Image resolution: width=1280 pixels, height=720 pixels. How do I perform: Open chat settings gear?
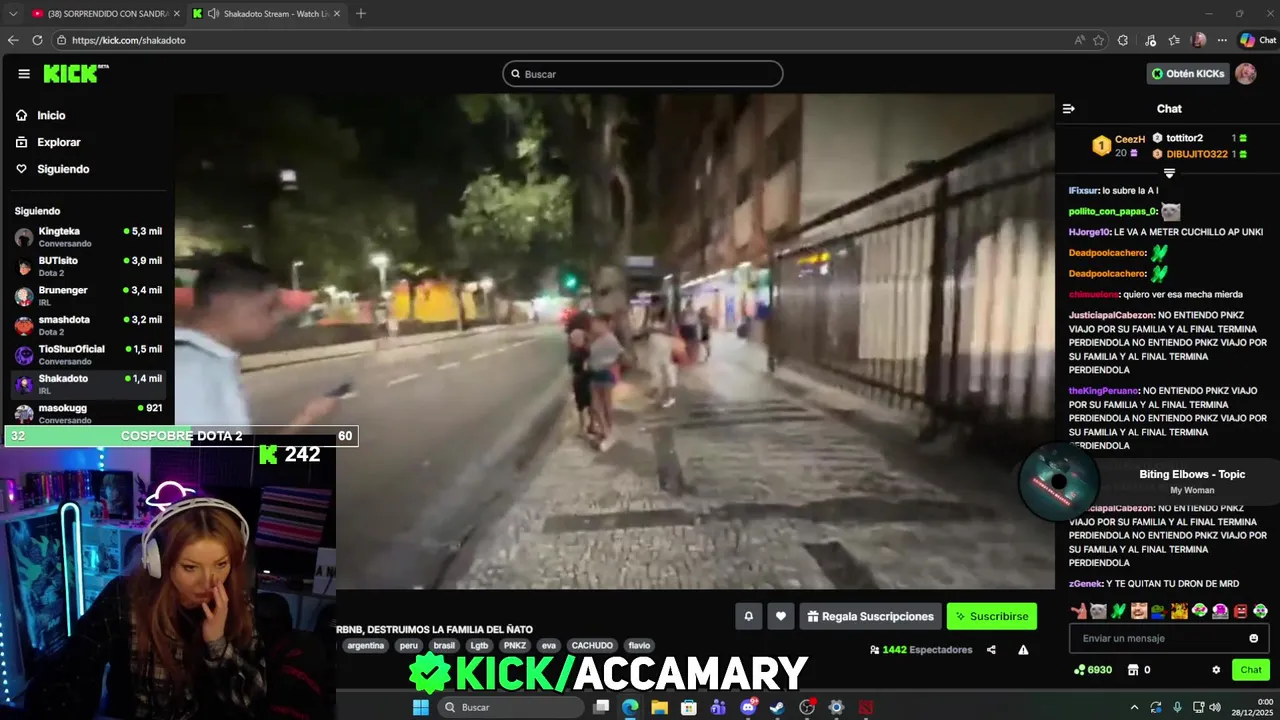(1216, 670)
